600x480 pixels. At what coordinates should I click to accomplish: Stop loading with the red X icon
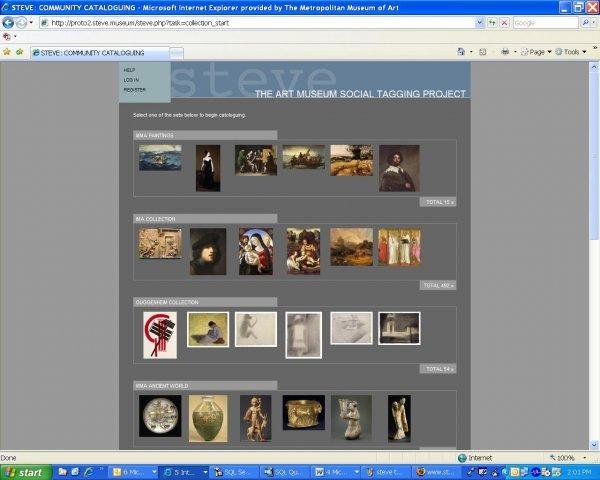[x=504, y=23]
